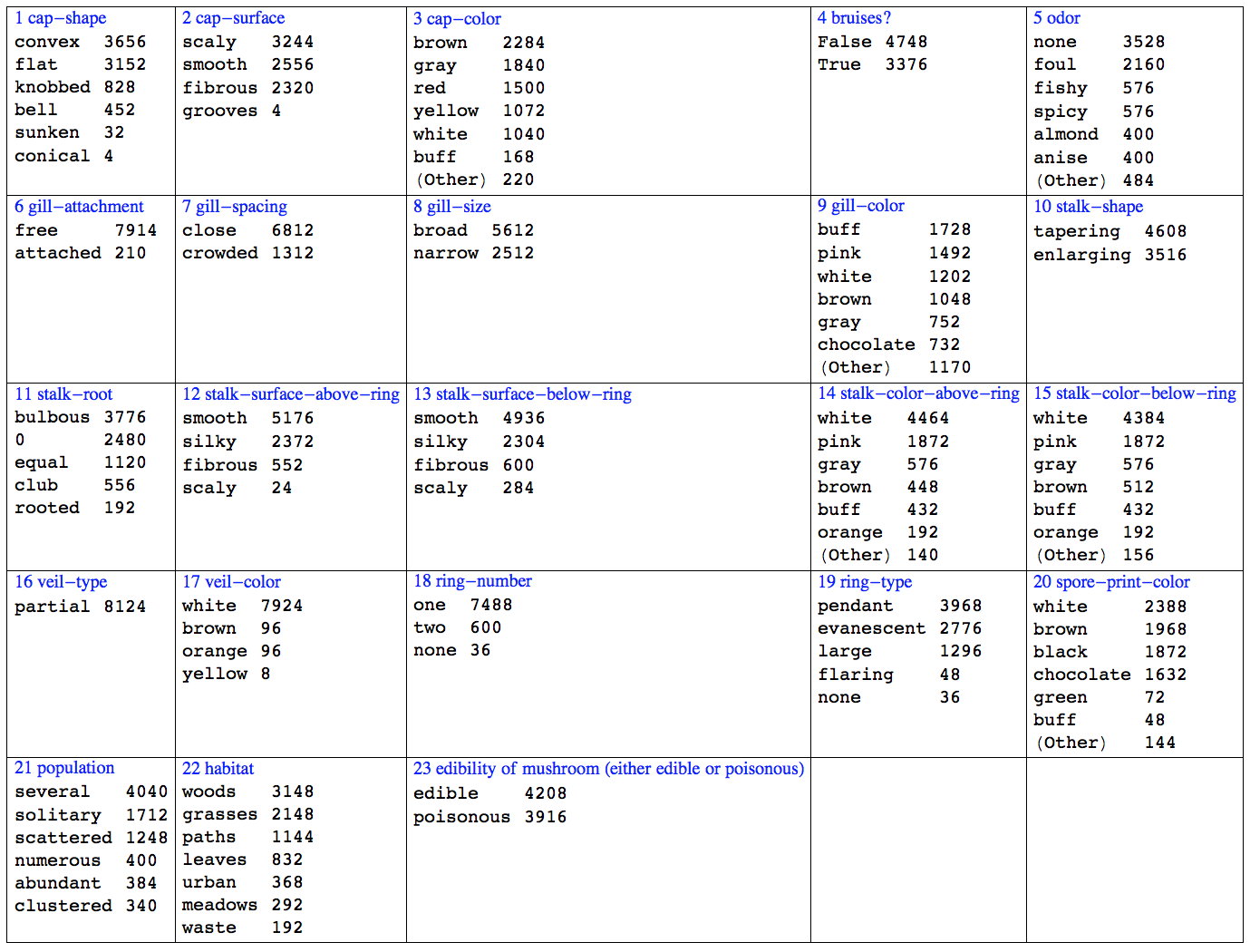The width and height of the screenshot is (1250, 952).
Task: Click 'black 1872' in spore-print-color
Action: coord(1109,652)
